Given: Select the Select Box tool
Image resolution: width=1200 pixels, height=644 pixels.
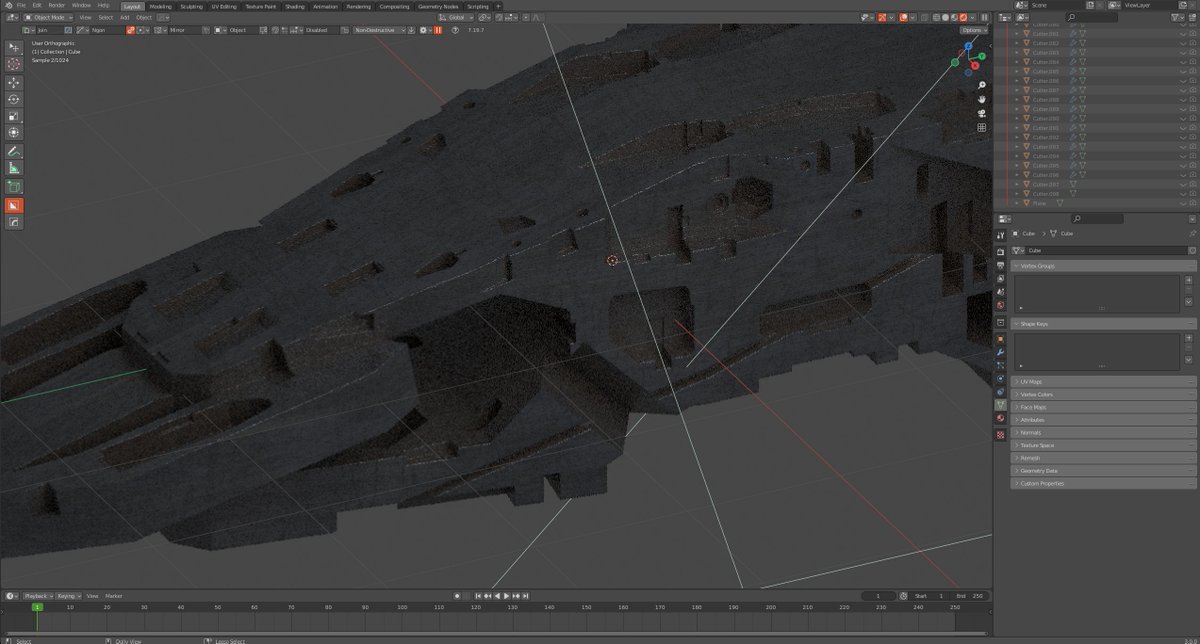Looking at the screenshot, I should [x=14, y=47].
